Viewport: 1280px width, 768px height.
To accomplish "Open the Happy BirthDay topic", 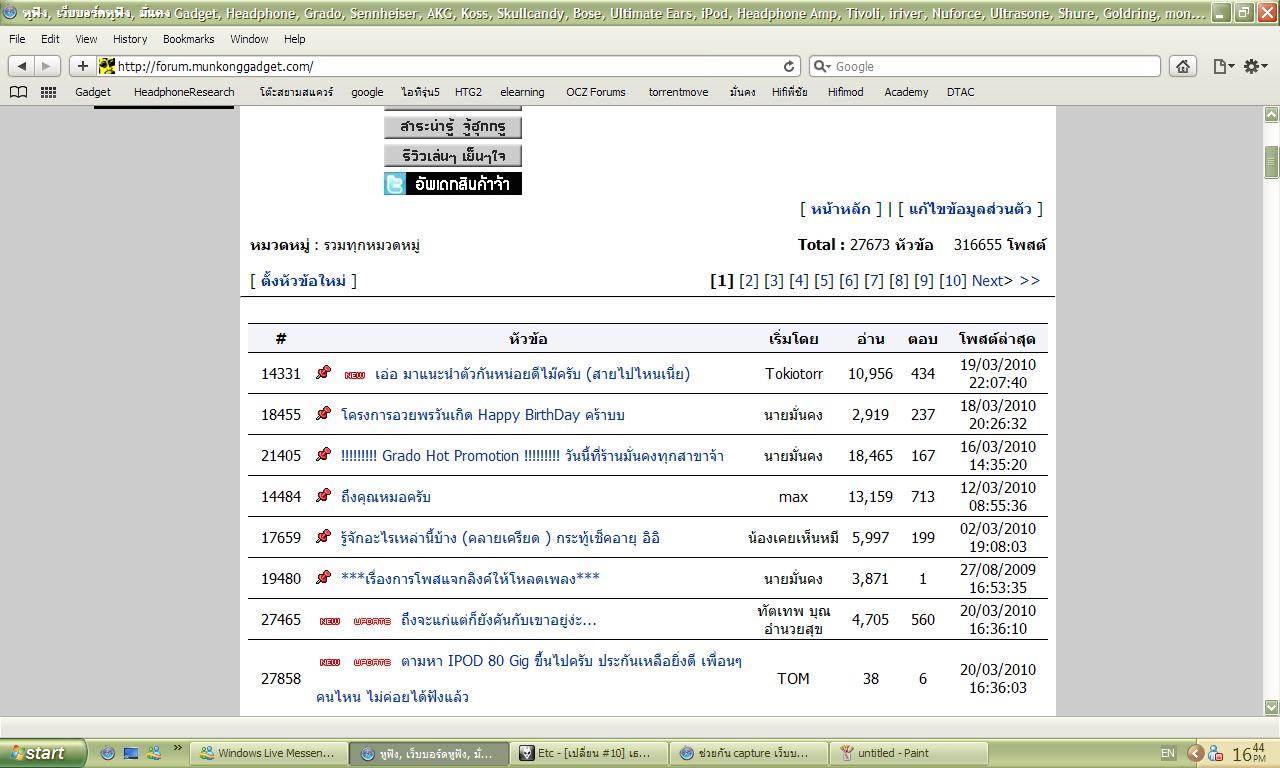I will point(483,415).
